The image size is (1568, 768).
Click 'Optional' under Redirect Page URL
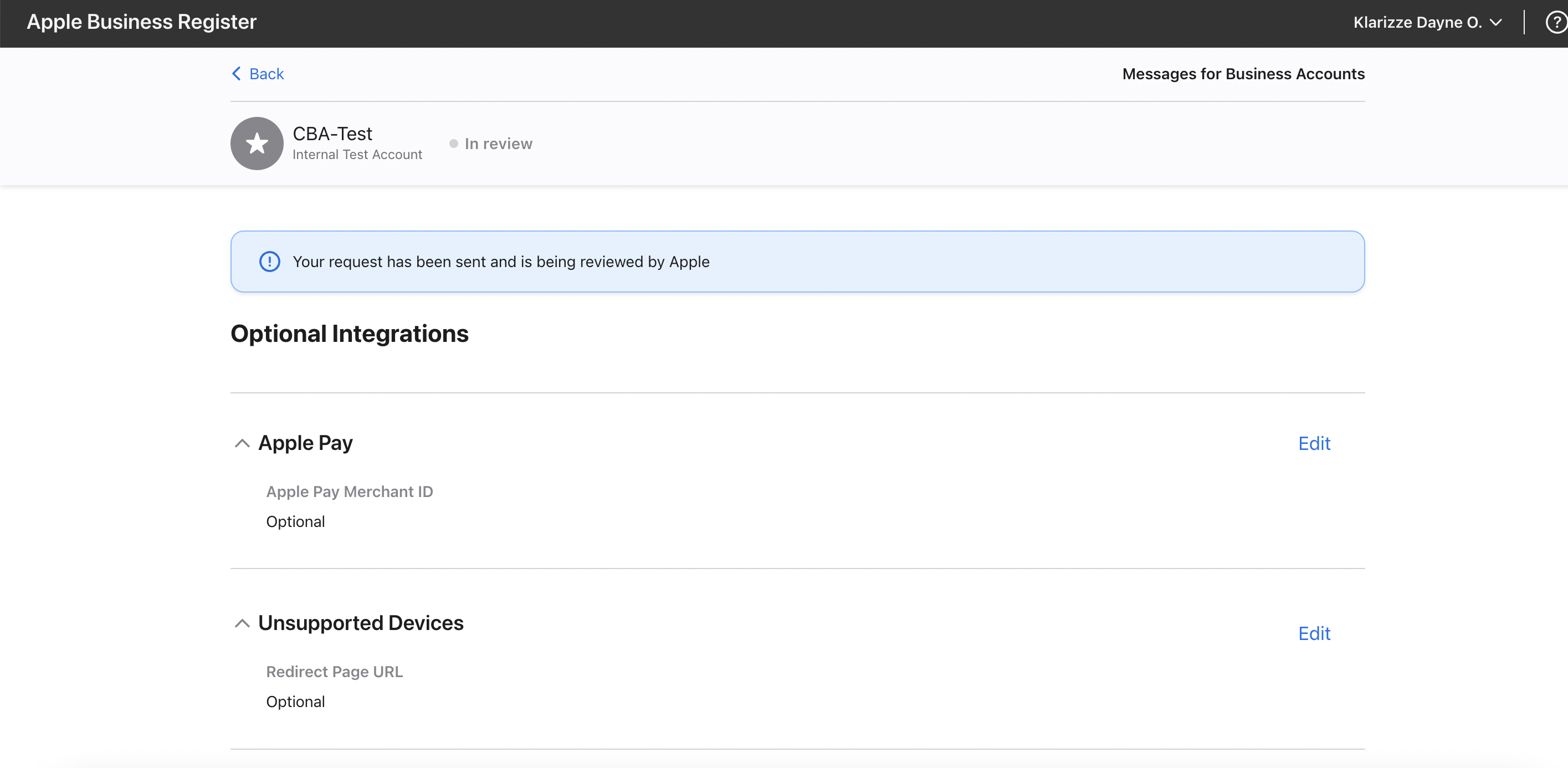coord(295,702)
